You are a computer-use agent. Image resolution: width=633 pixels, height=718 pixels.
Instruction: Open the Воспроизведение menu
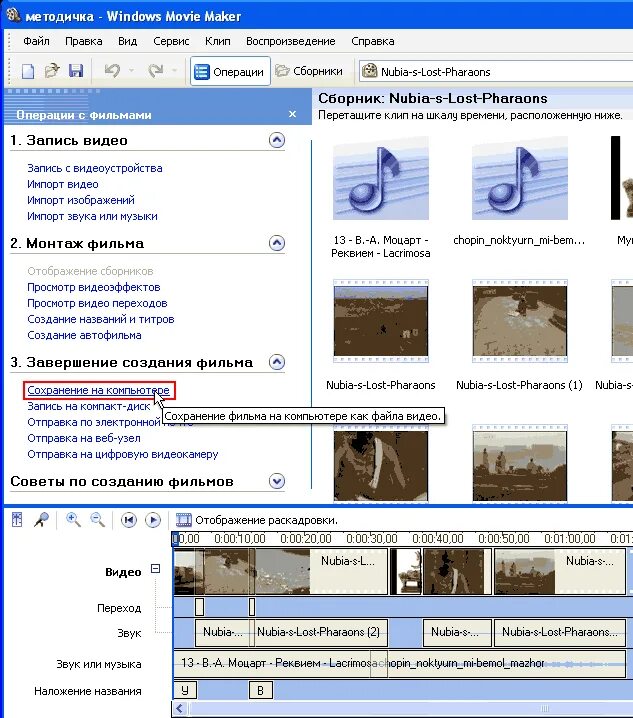point(290,41)
